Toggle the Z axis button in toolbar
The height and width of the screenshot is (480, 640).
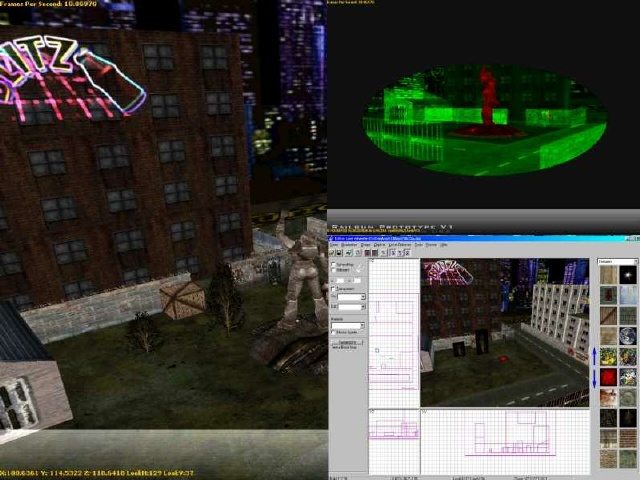pyautogui.click(x=407, y=253)
